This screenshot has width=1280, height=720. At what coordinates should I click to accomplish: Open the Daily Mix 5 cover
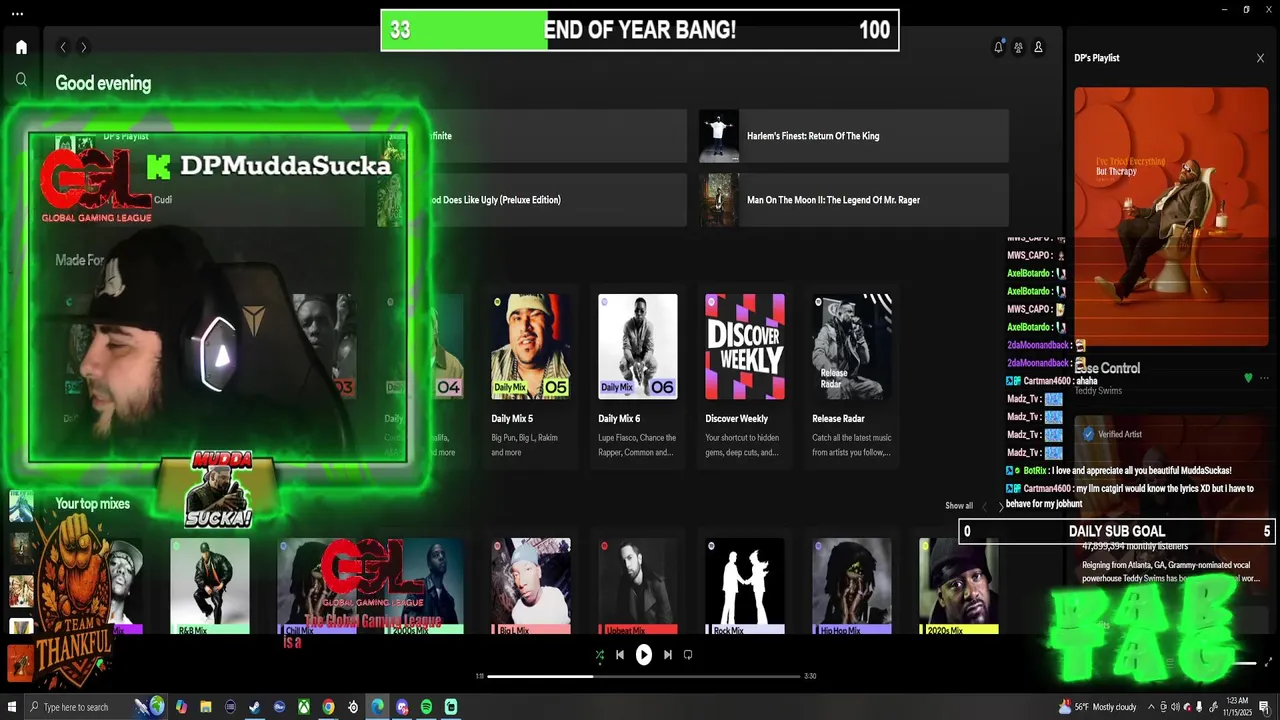tap(530, 346)
